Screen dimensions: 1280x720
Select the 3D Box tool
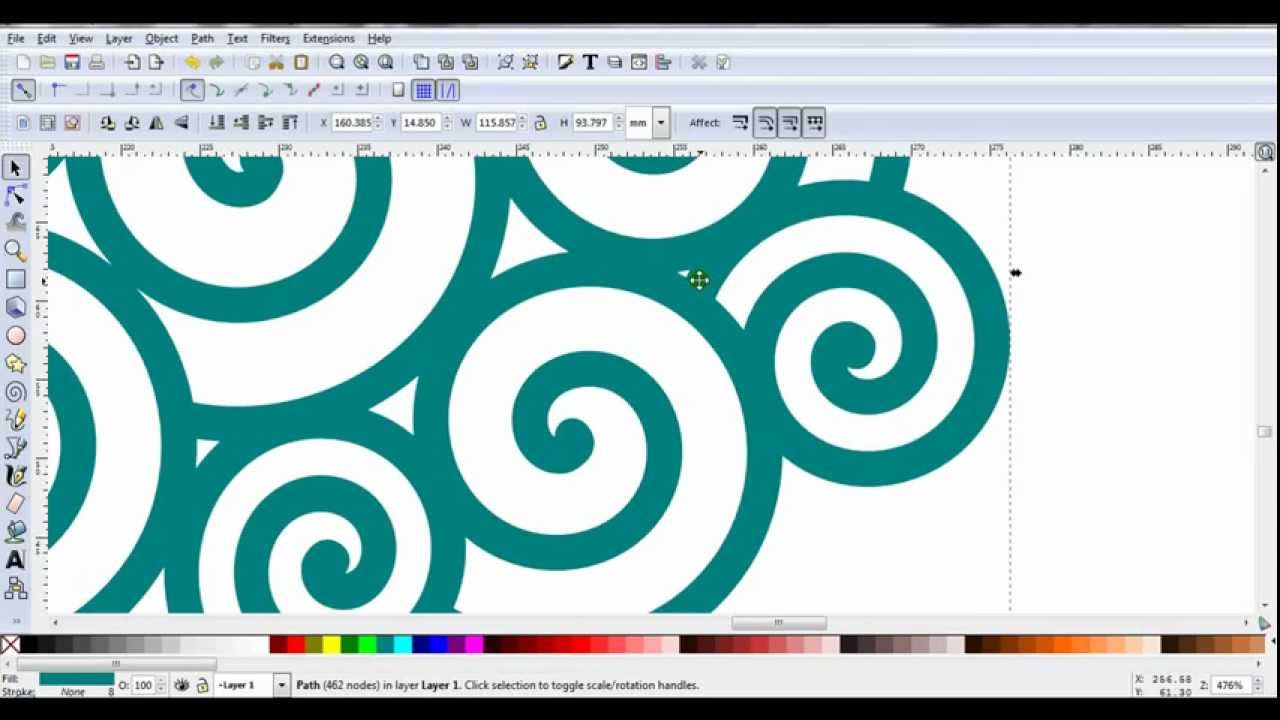15,307
